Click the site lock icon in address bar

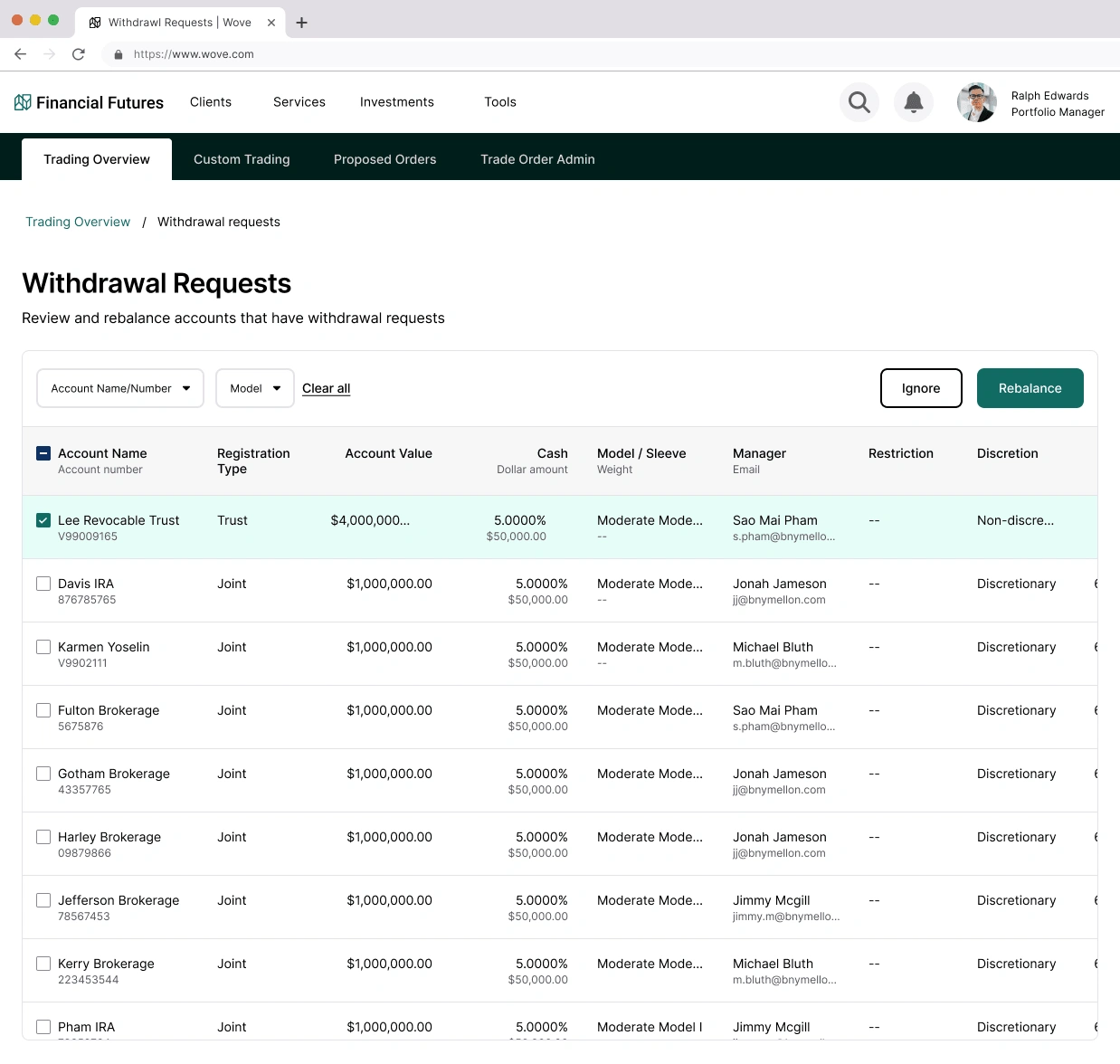click(119, 54)
